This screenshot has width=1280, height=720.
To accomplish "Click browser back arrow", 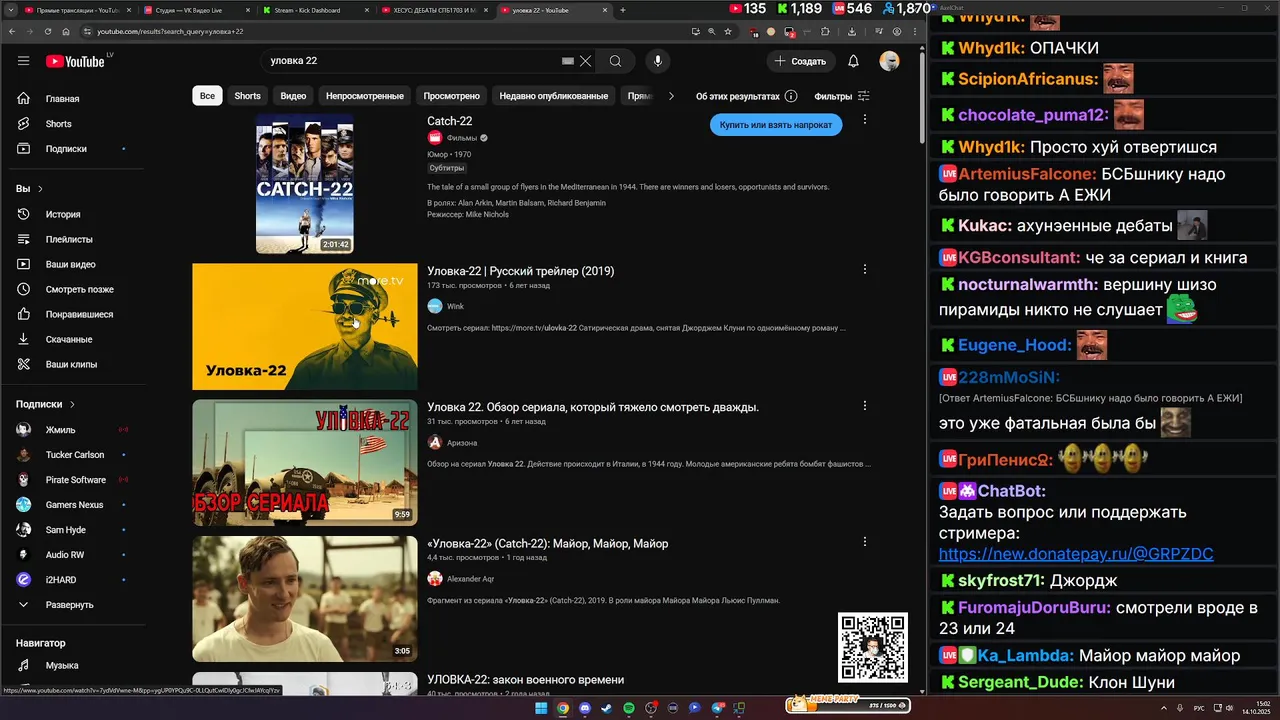I will pos(12,31).
